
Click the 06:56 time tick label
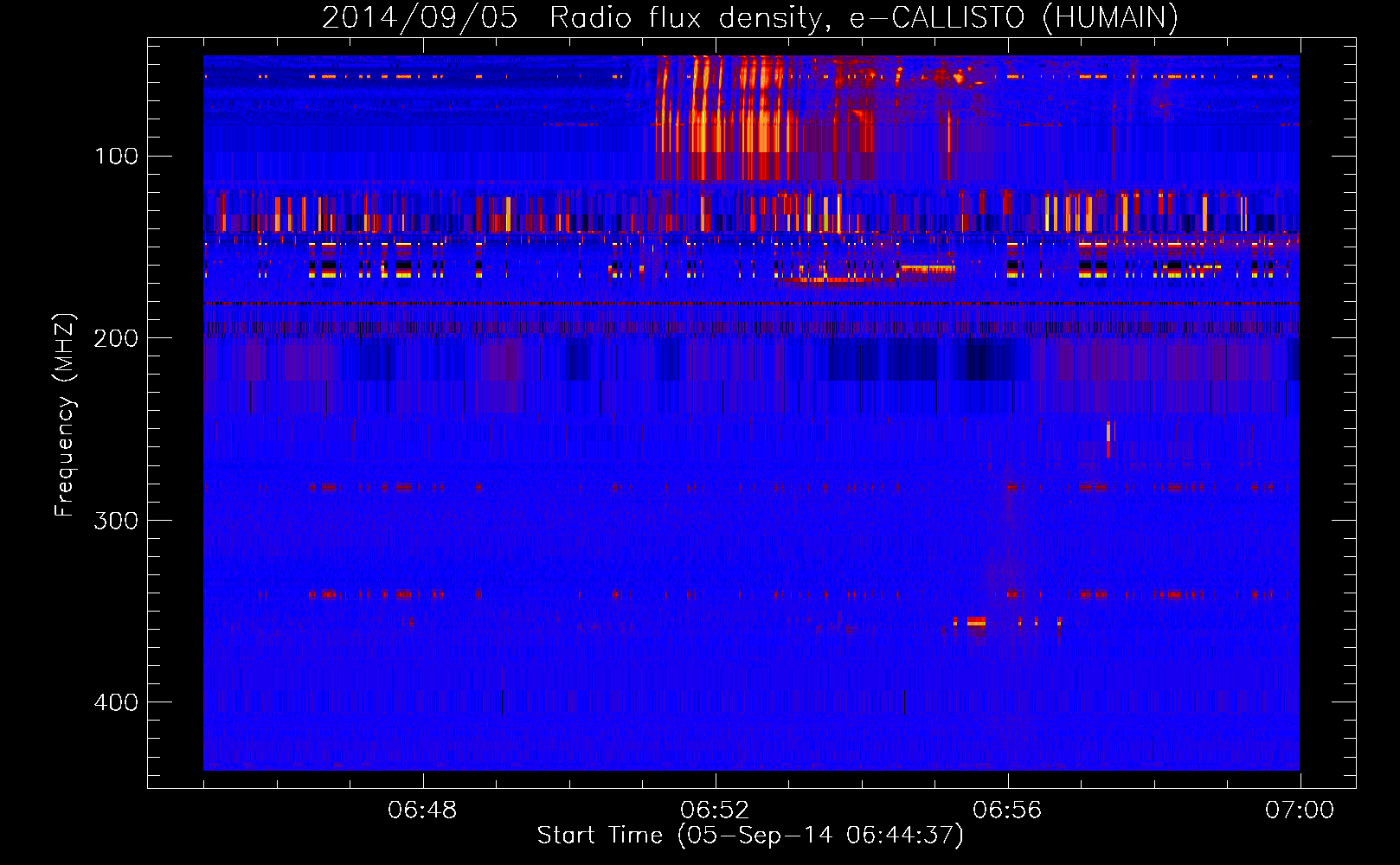tap(1007, 811)
